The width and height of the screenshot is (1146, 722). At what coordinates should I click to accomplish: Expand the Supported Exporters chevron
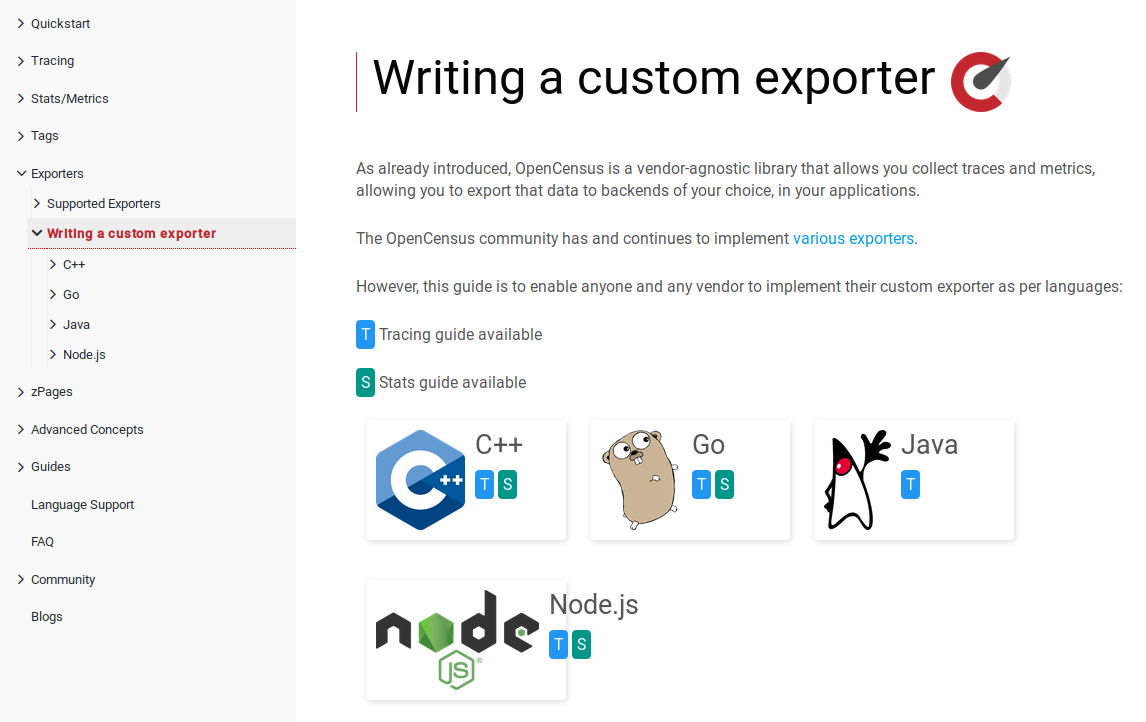pyautogui.click(x=37, y=203)
